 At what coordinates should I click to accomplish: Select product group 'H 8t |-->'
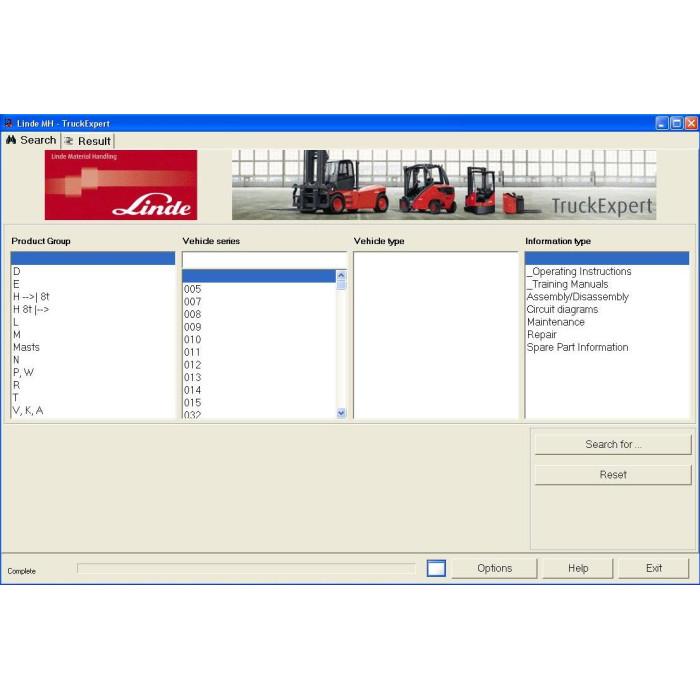[92, 309]
